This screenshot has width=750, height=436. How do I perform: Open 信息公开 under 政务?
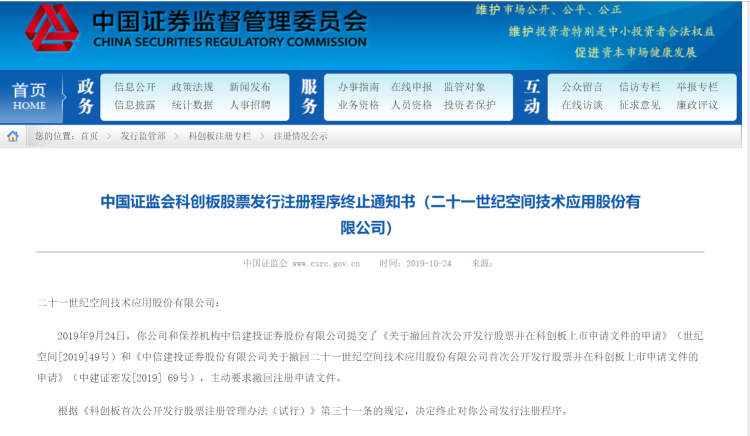point(135,87)
